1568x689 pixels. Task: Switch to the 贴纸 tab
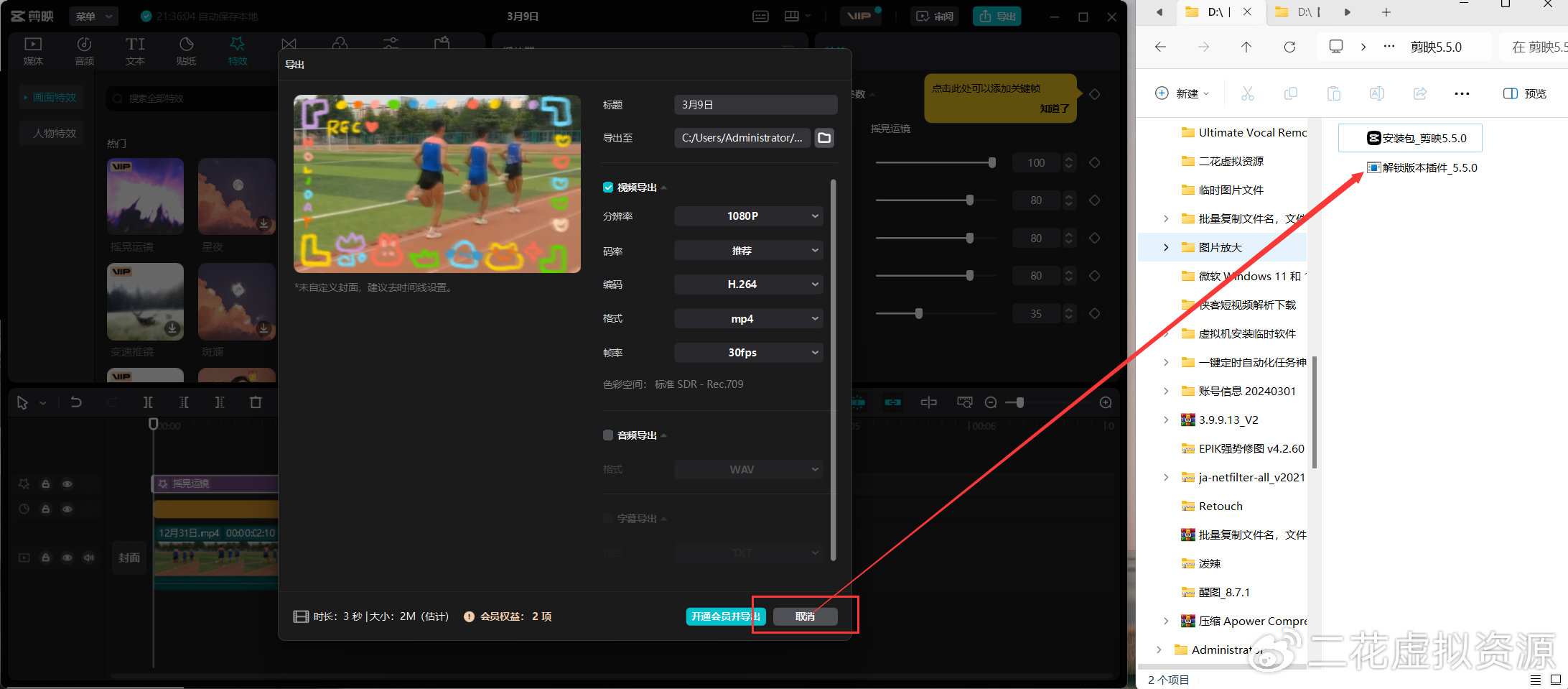point(186,52)
